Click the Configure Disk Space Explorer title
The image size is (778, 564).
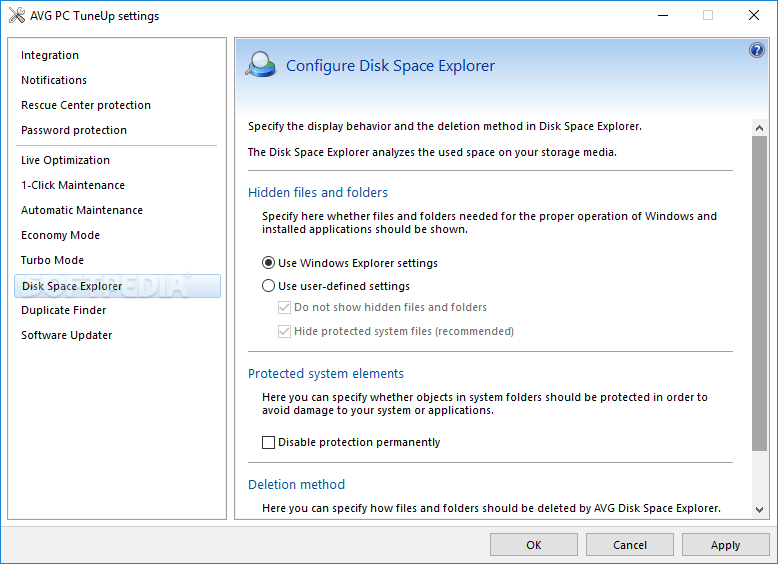point(390,65)
